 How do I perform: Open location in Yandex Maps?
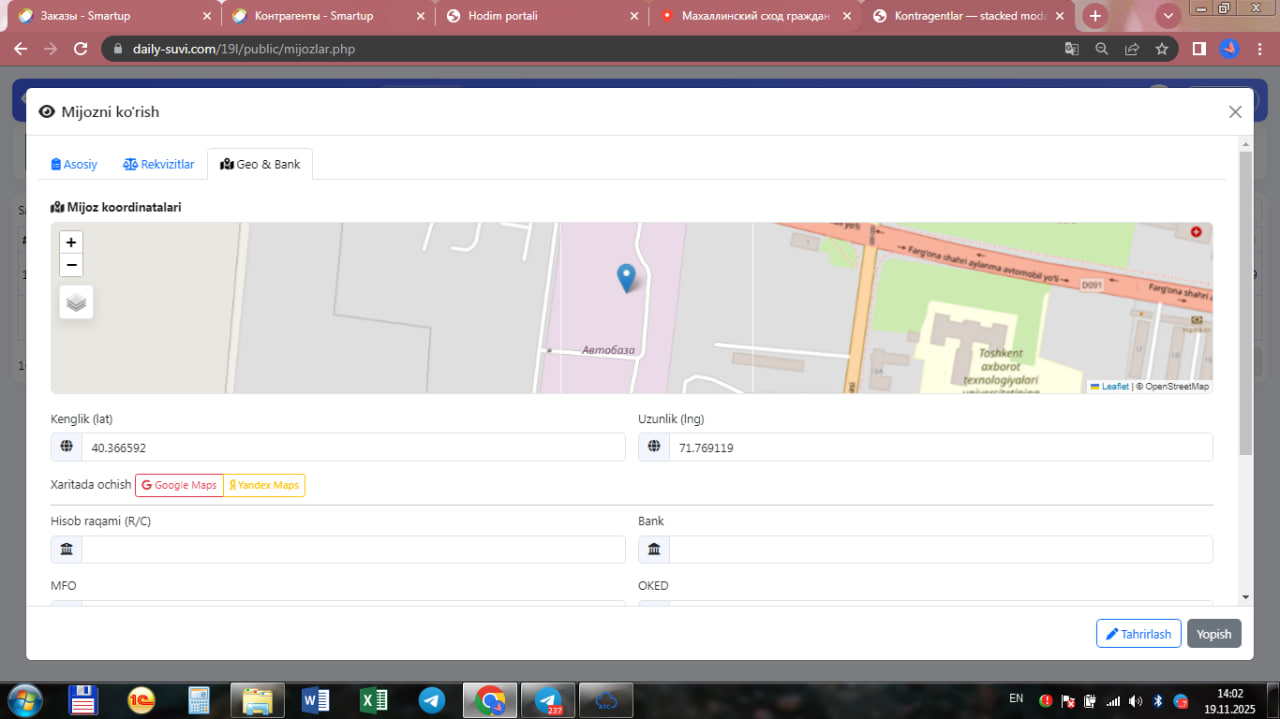(x=264, y=485)
